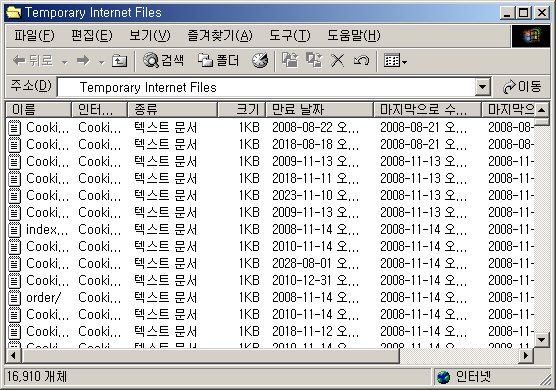Click the Copy To folder icon
This screenshot has height=390, width=556.
click(x=314, y=61)
